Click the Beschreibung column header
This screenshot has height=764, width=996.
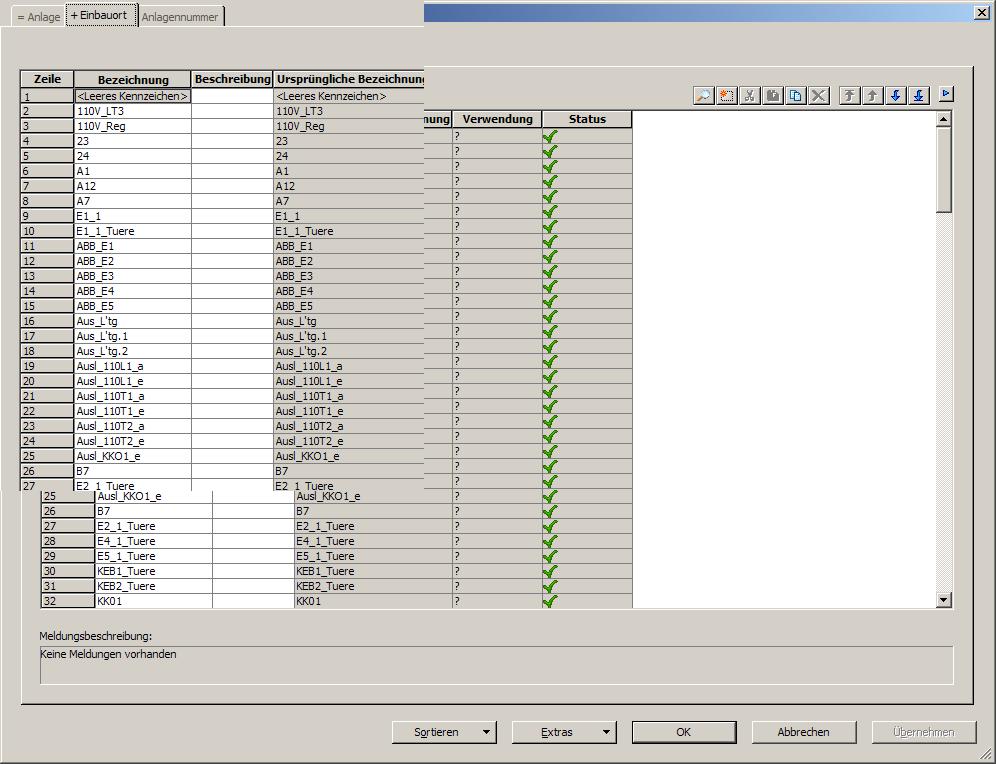tap(232, 79)
